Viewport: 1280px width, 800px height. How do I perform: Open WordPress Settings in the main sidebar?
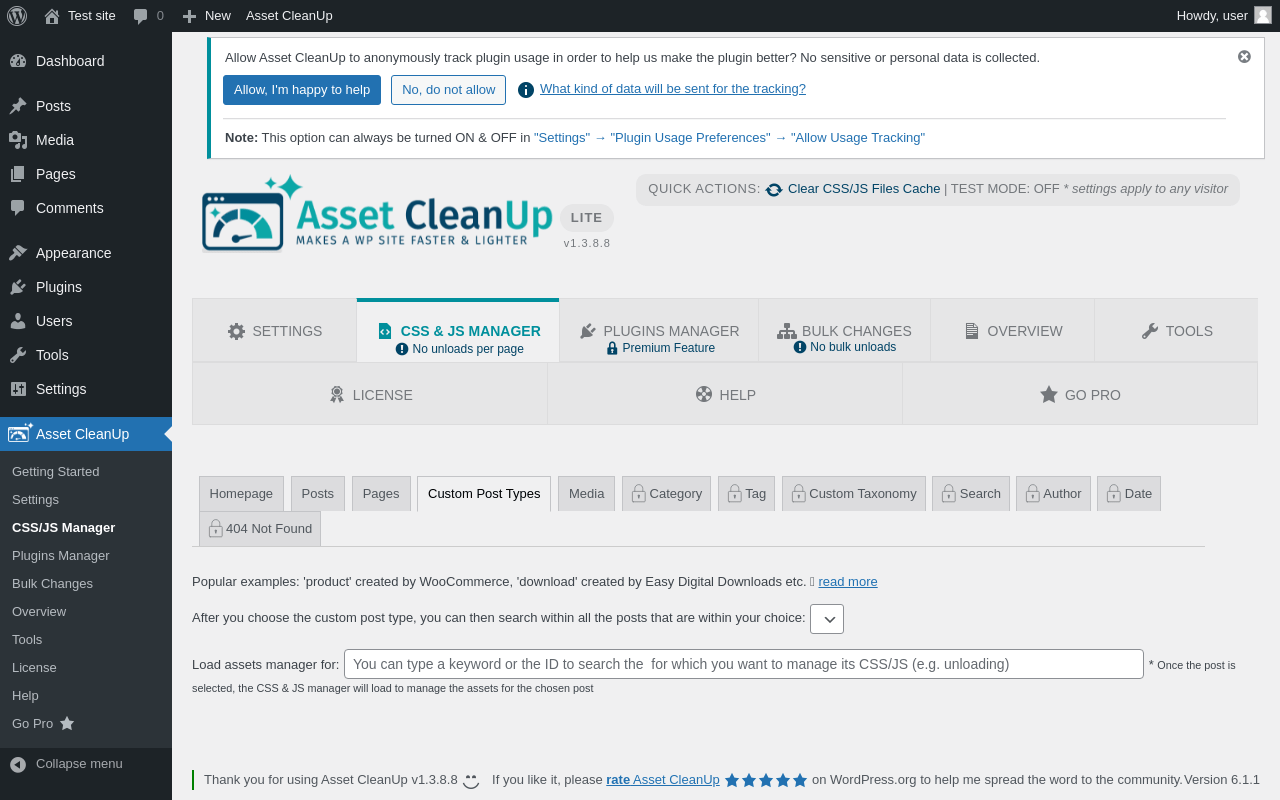[86, 389]
